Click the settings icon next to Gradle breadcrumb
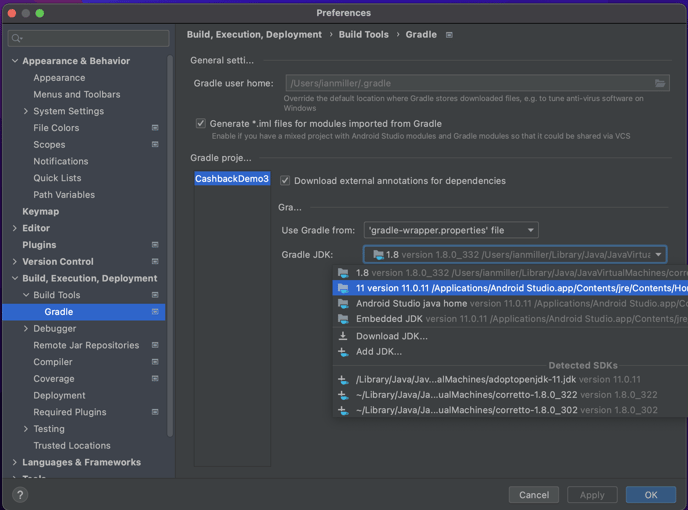This screenshot has width=688, height=510. pyautogui.click(x=449, y=35)
